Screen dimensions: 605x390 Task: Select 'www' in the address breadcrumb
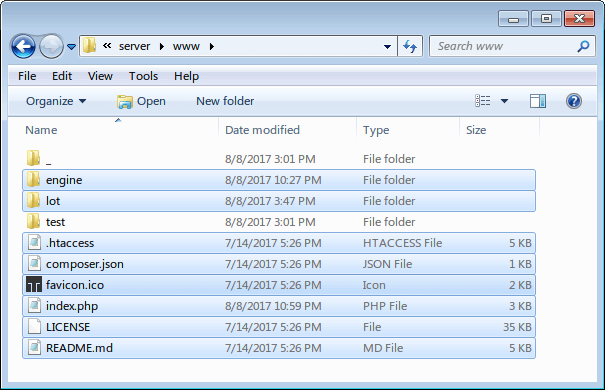click(x=186, y=46)
